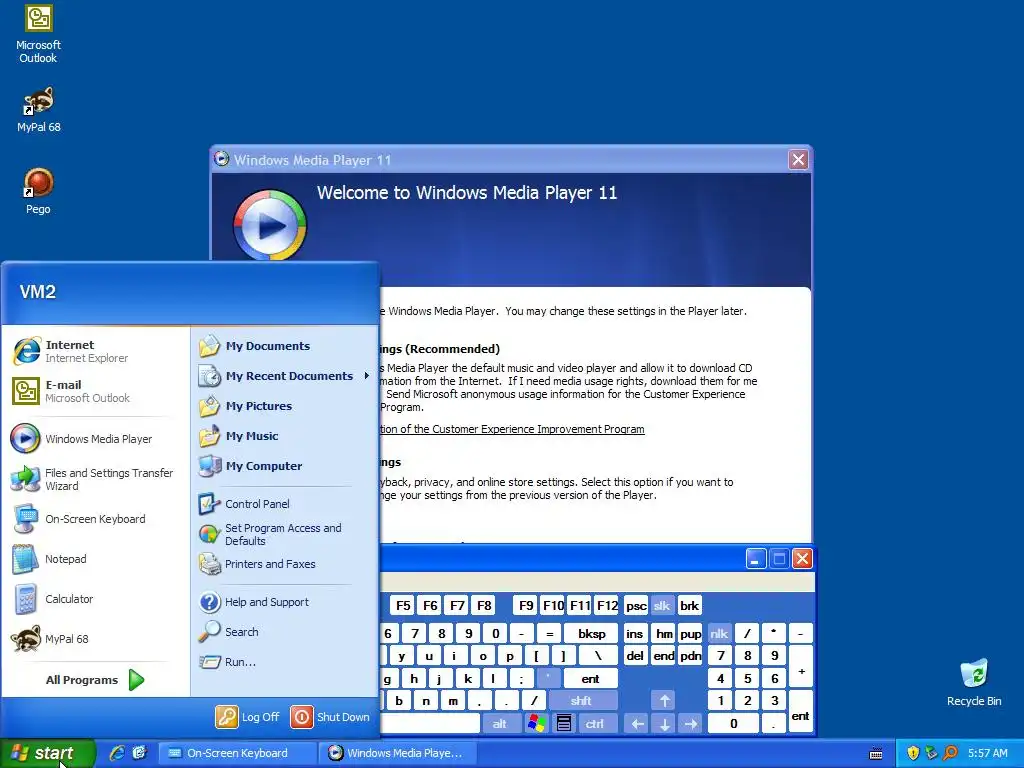This screenshot has height=768, width=1024.
Task: Open My Documents folder
Action: [284, 346]
